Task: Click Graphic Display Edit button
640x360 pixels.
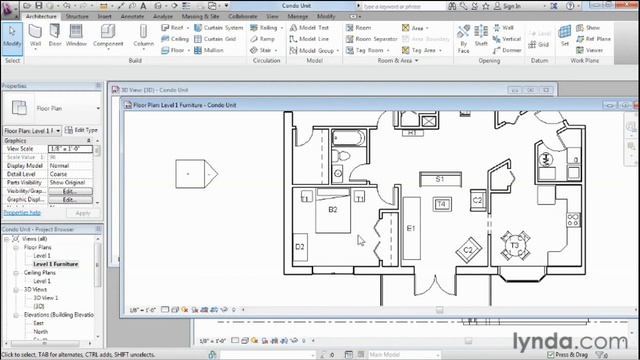Action: (x=70, y=200)
